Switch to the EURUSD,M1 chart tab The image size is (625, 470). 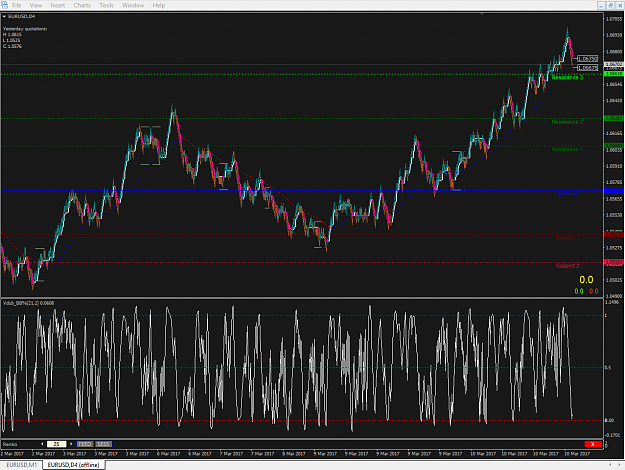click(x=22, y=465)
